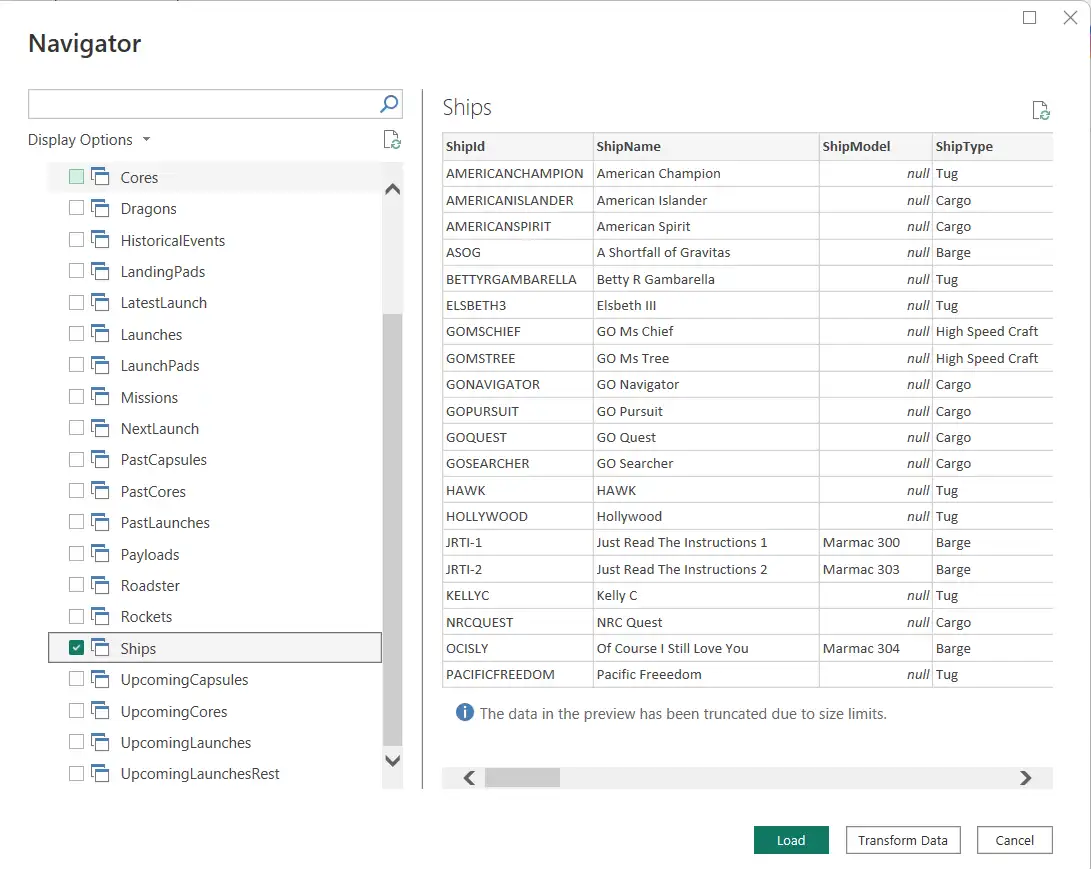Click the UpcomingCapsules table icon
The height and width of the screenshot is (869, 1091).
(x=100, y=680)
